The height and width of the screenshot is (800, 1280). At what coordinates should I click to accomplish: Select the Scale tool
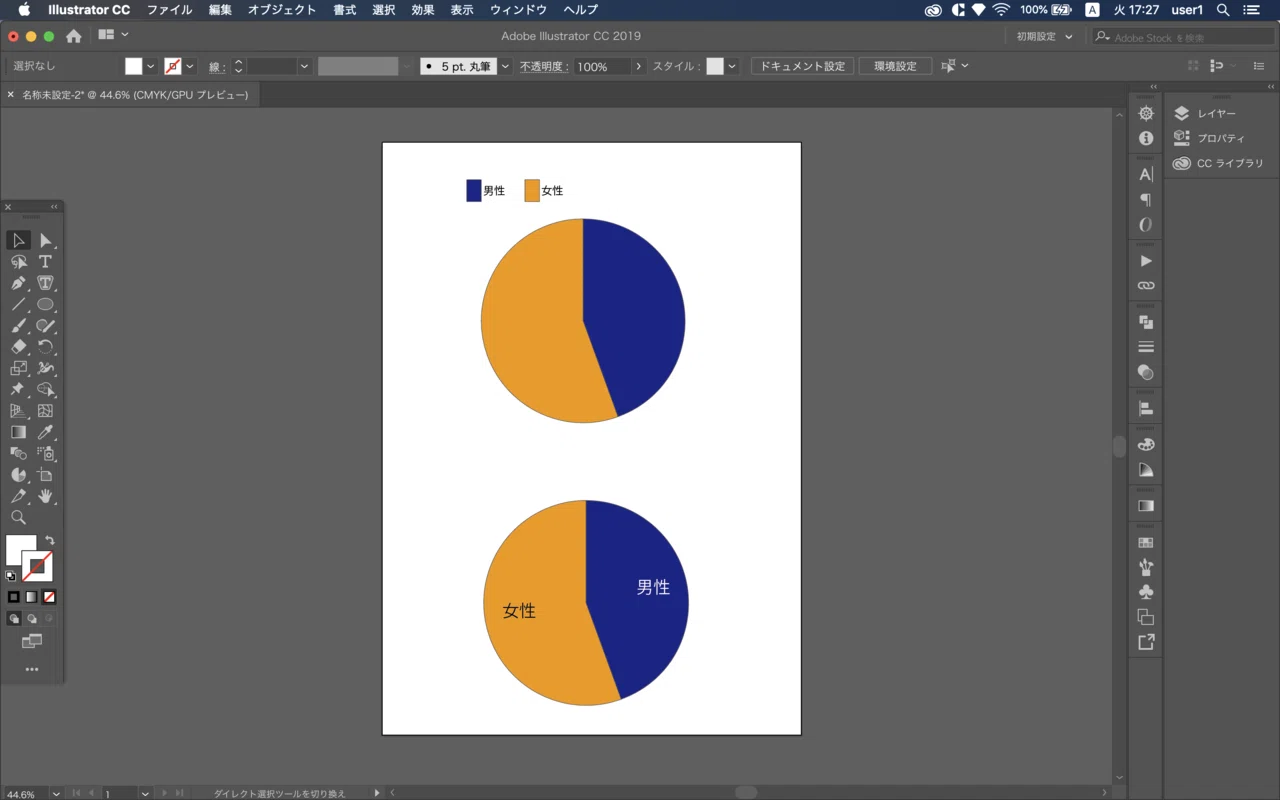click(x=18, y=368)
